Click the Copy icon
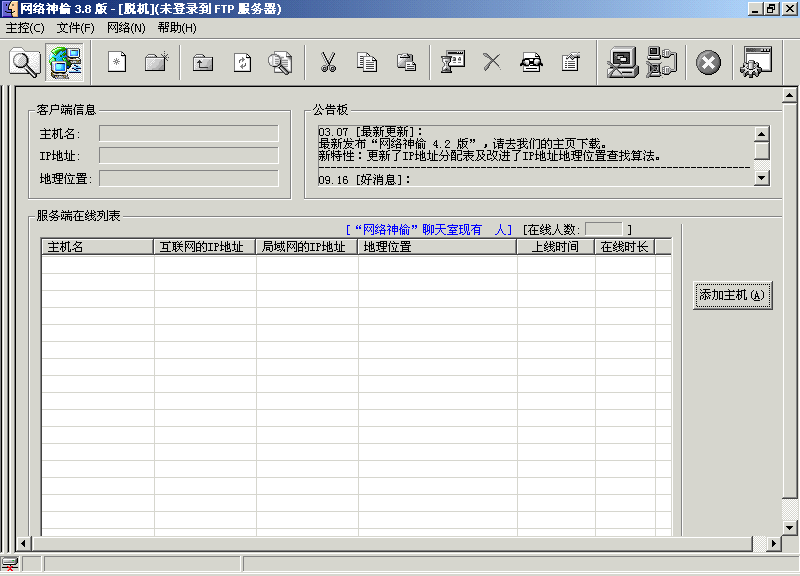This screenshot has width=800, height=576. pos(366,62)
